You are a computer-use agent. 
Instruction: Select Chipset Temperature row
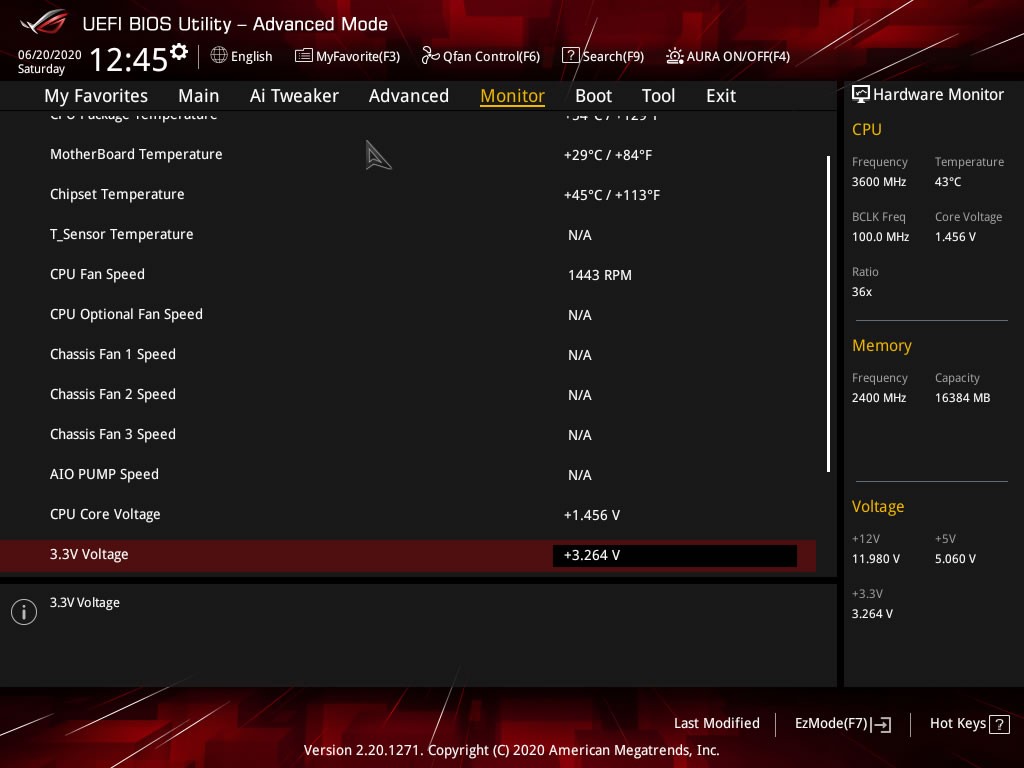[408, 195]
